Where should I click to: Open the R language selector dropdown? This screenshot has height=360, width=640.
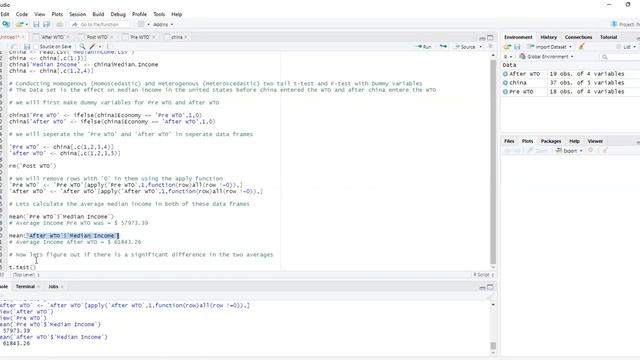508,57
